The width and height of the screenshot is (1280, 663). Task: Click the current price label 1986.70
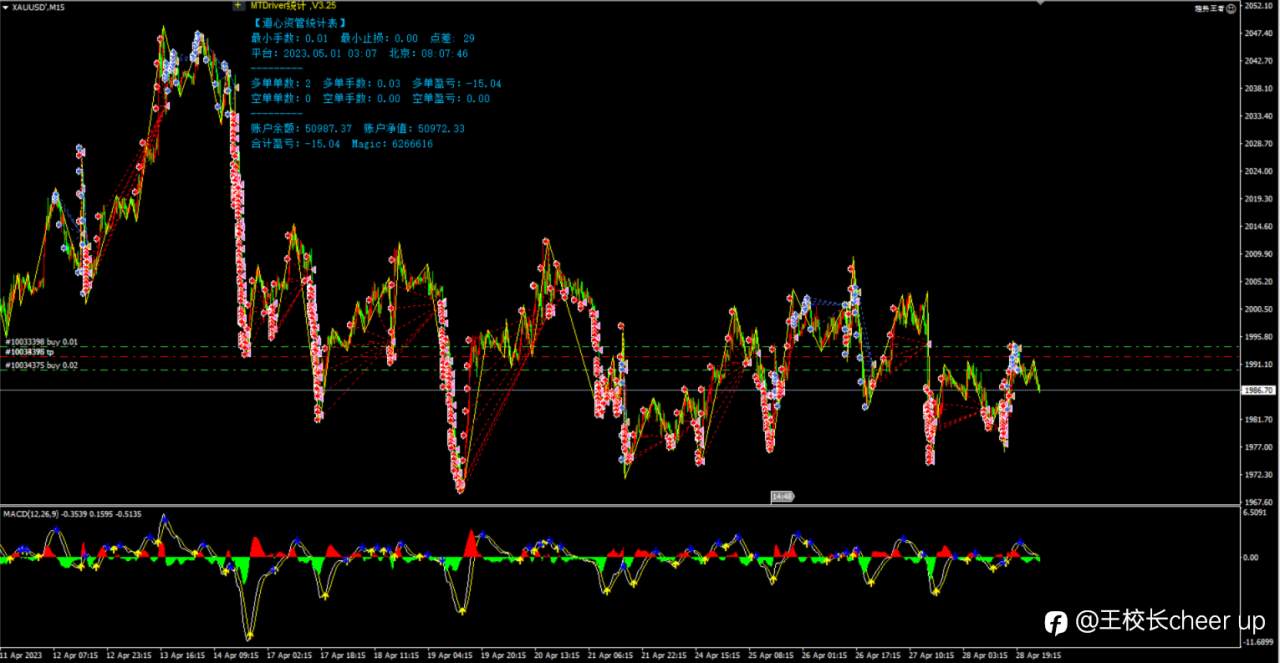click(1256, 391)
